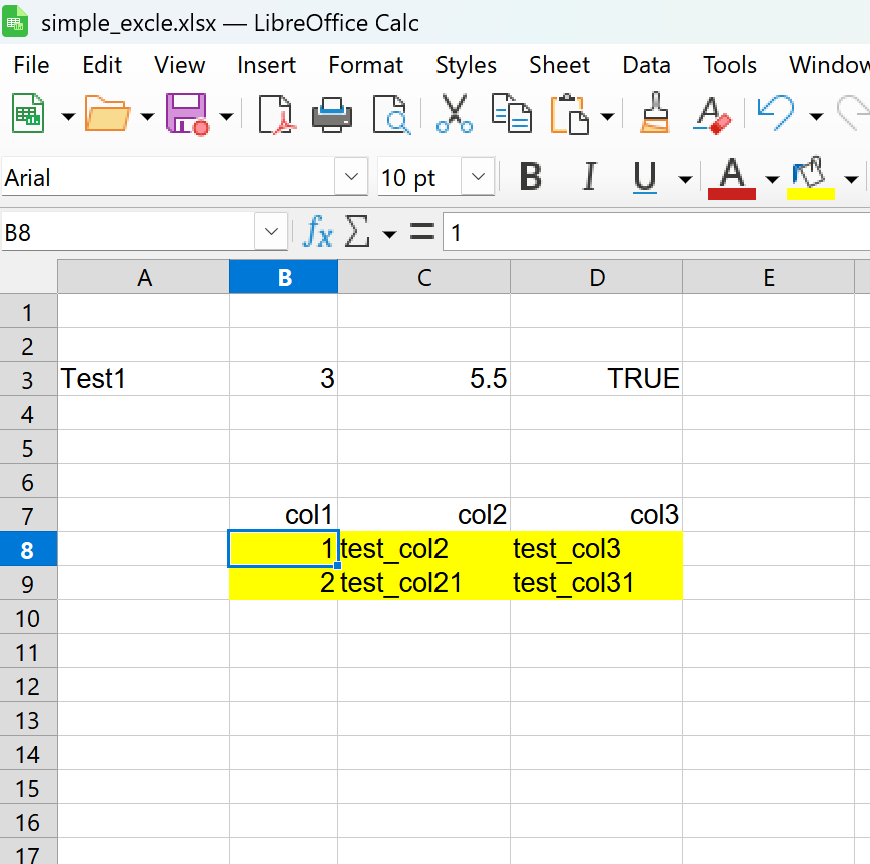Select cell D3 containing TRUE
The width and height of the screenshot is (870, 864).
pos(596,378)
